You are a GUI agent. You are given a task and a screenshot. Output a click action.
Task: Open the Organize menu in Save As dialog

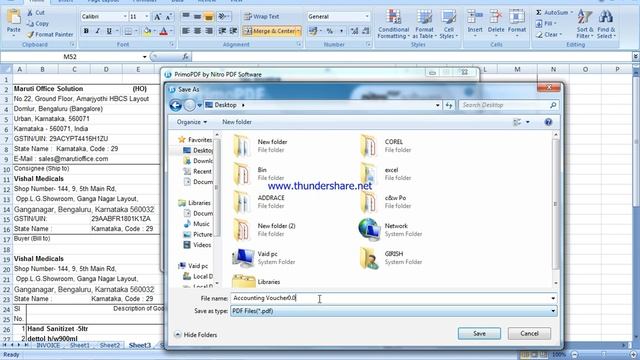(192, 122)
